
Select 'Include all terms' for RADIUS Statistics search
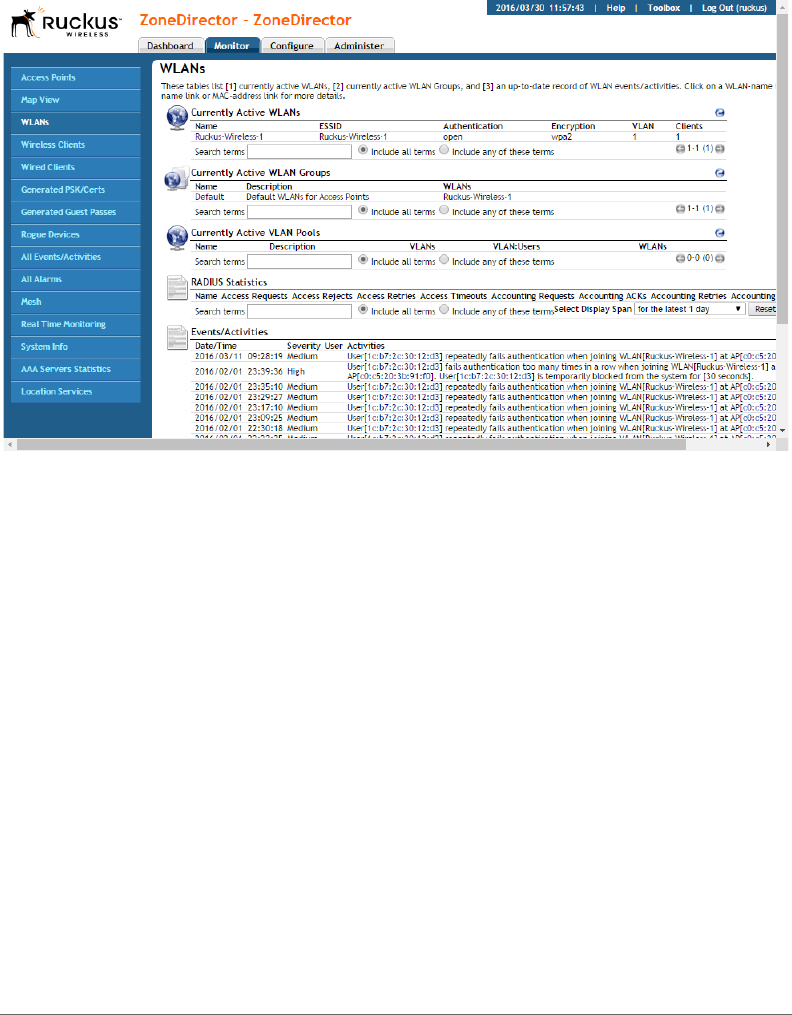[x=363, y=309]
